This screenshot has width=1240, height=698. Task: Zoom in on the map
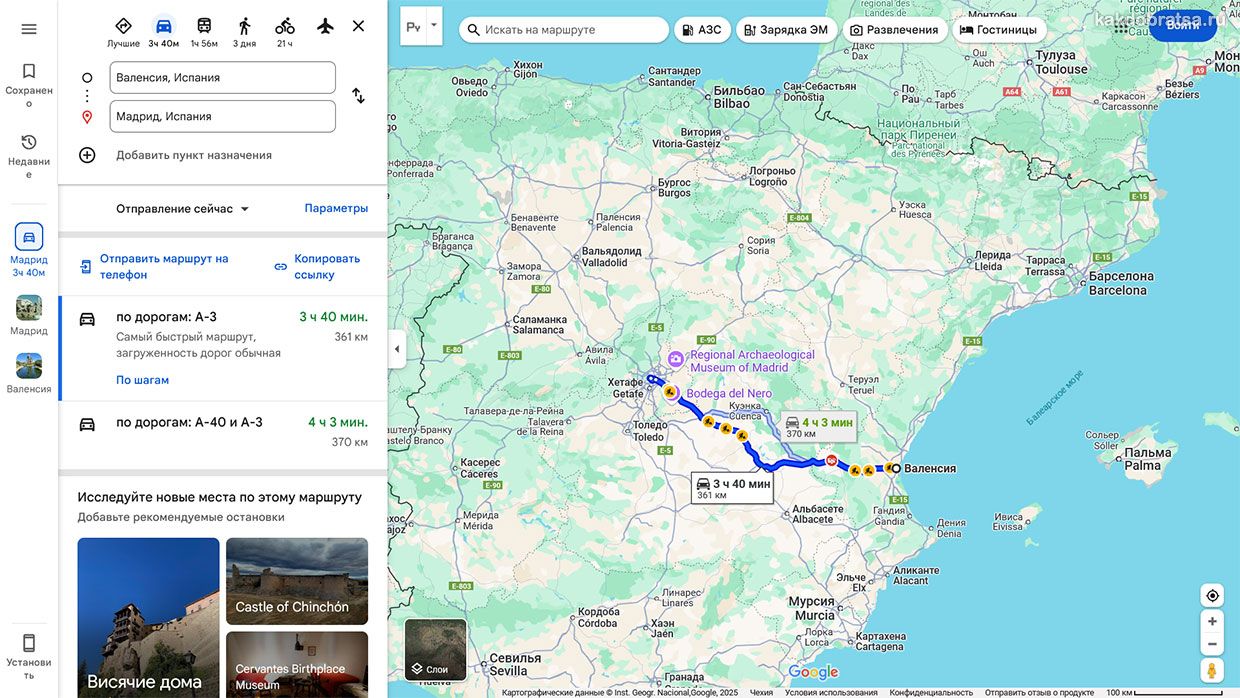tap(1212, 621)
